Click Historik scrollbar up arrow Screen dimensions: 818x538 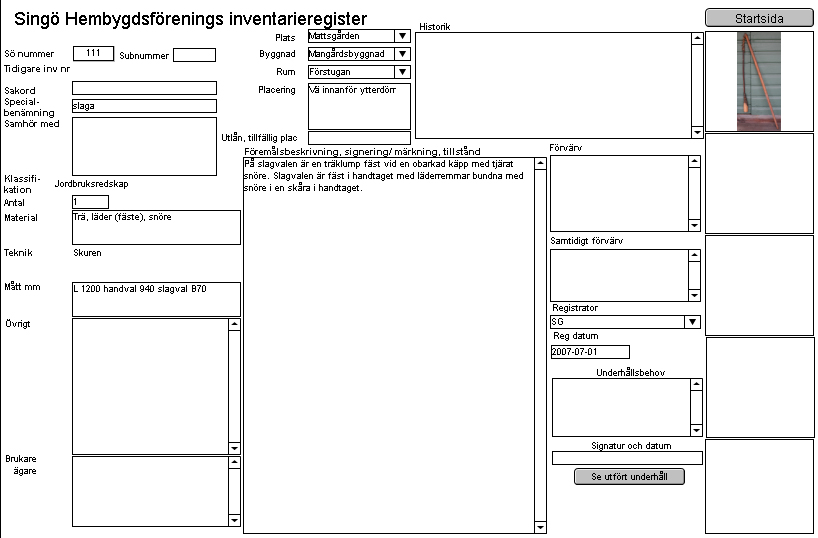697,38
